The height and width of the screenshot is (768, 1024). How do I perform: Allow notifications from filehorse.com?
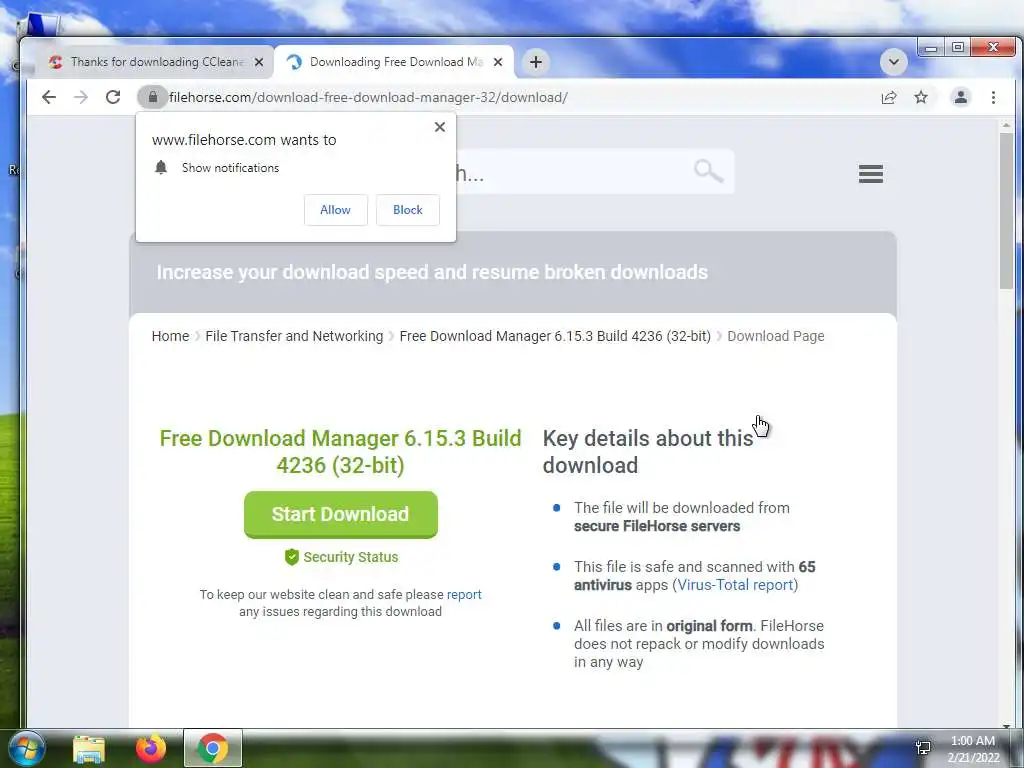(x=336, y=210)
